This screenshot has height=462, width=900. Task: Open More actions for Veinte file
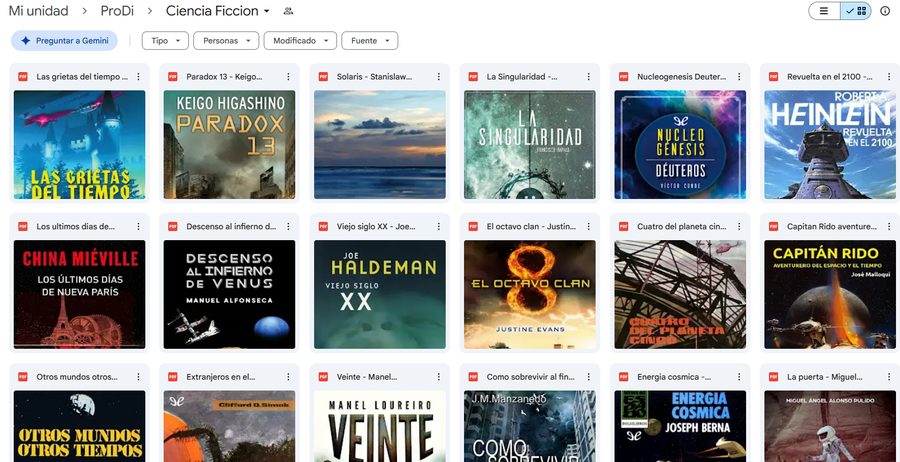click(439, 377)
